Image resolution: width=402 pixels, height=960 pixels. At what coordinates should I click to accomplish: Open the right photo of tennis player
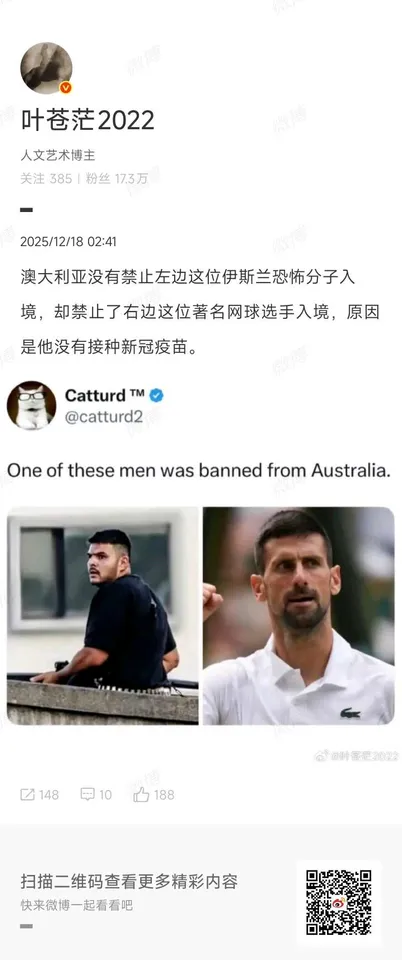click(299, 615)
